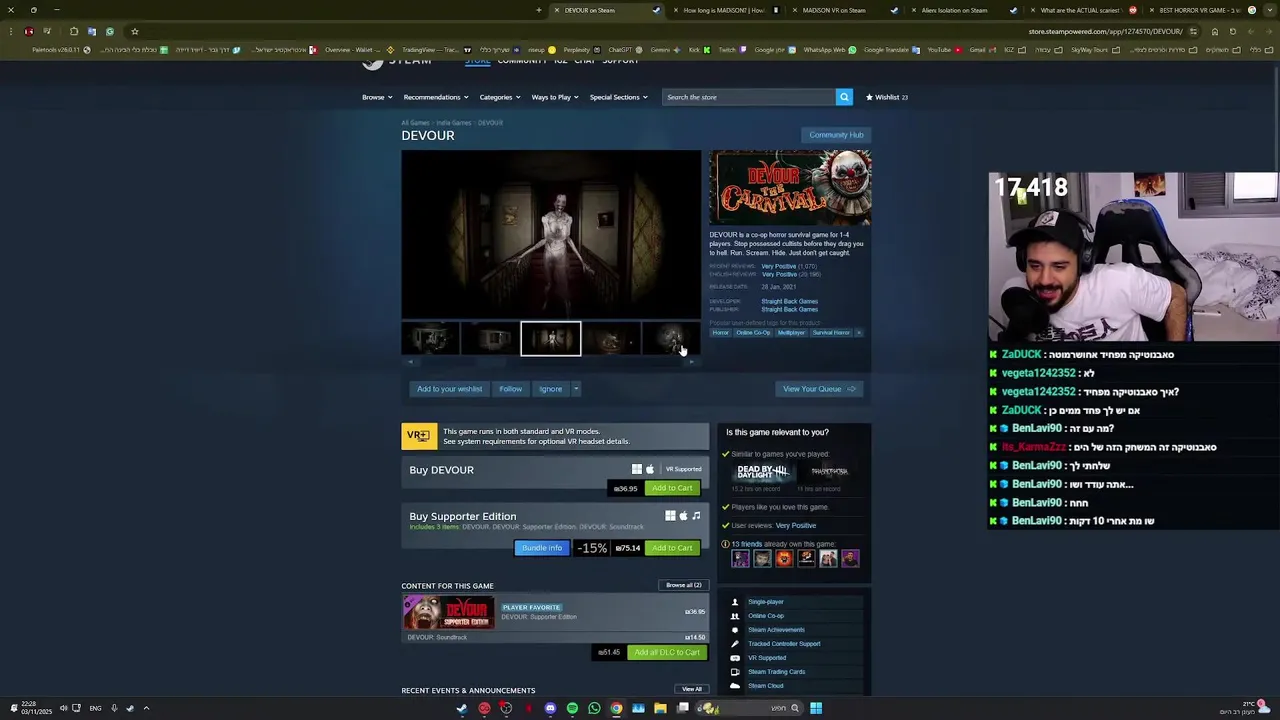
Task: Select the first screenshot thumbnail
Action: point(431,339)
